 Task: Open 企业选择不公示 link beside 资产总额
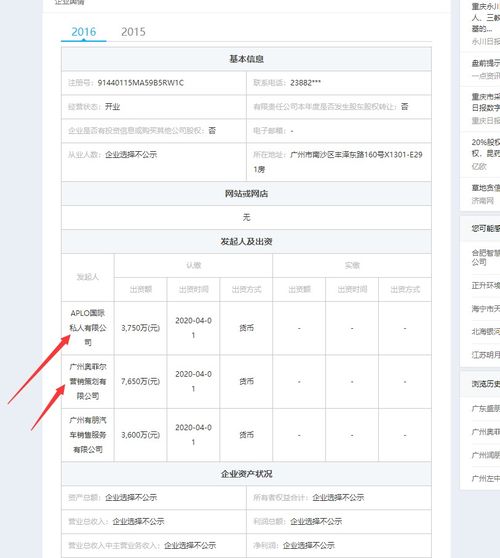131,498
